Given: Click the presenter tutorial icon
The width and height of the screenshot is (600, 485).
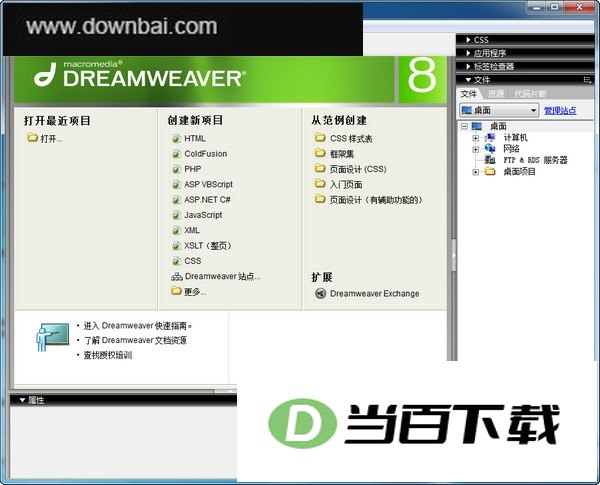Looking at the screenshot, I should [53, 337].
